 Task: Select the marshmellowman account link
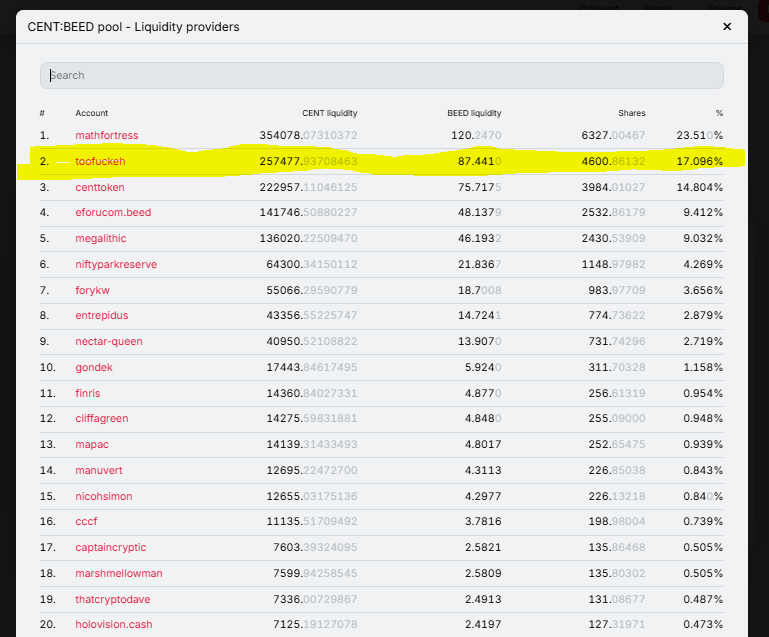[x=119, y=574]
